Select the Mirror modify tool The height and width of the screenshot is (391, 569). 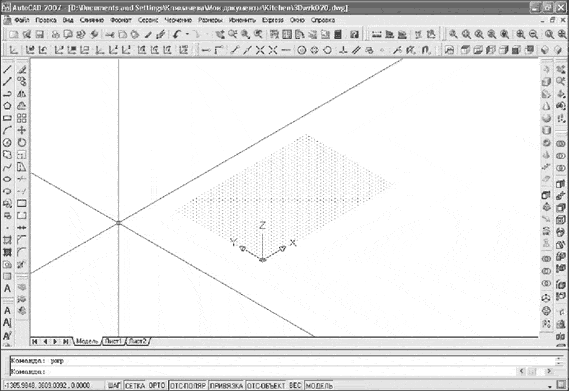[x=22, y=94]
